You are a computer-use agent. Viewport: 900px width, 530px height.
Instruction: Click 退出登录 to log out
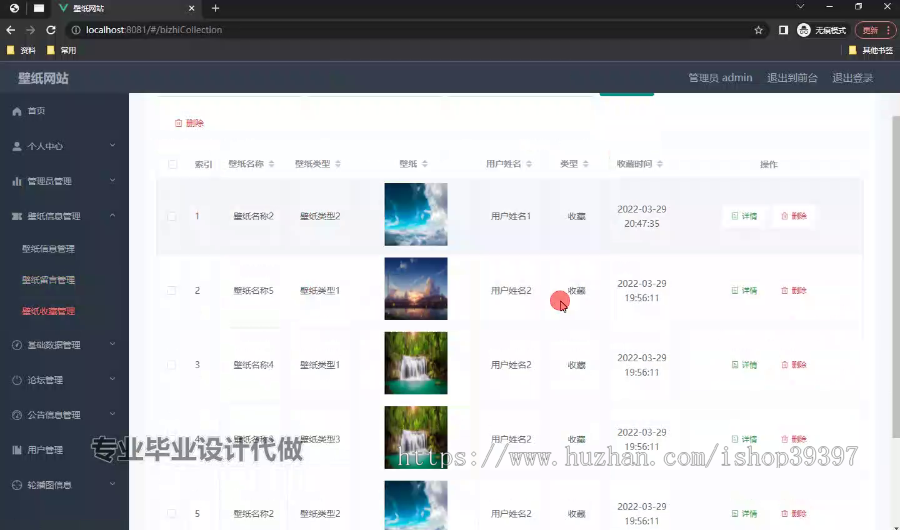(x=852, y=78)
